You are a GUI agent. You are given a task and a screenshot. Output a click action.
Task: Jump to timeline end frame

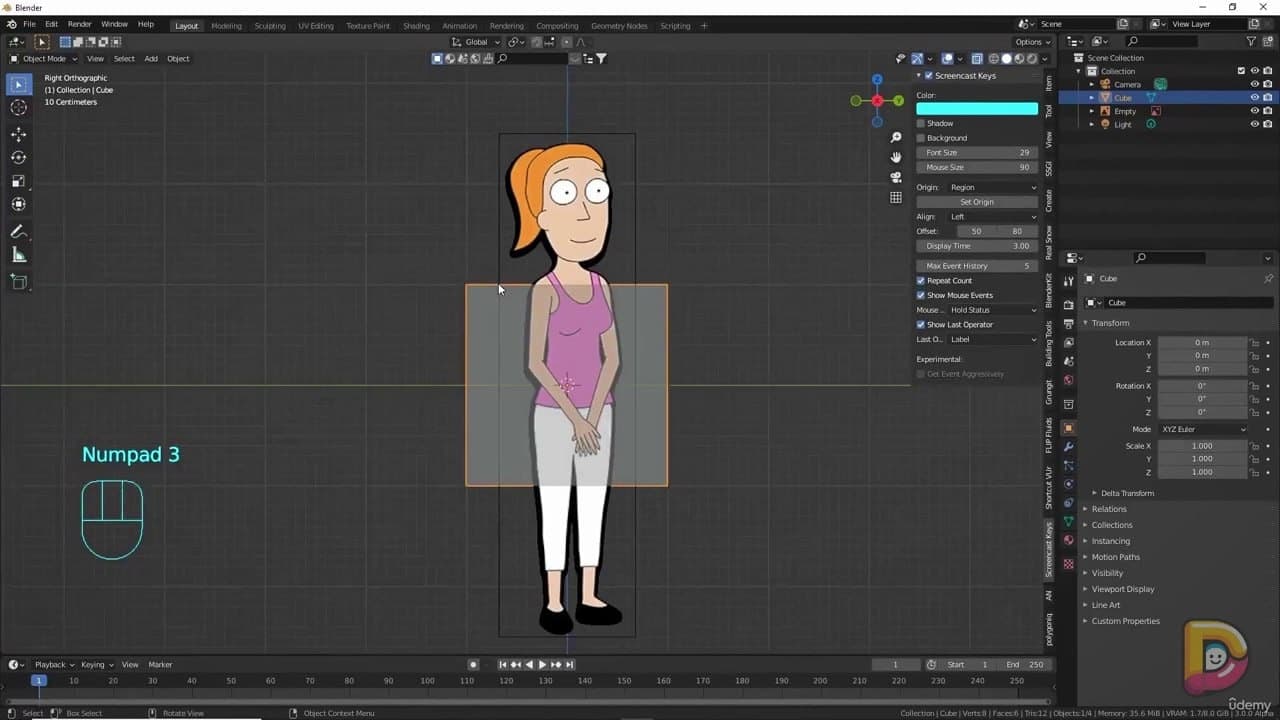(570, 665)
